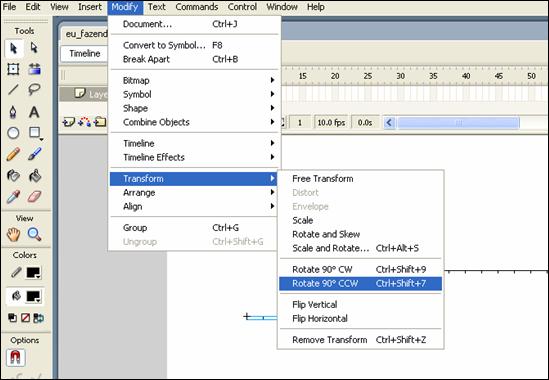The image size is (549, 380).
Task: Select the Lasso tool
Action: pos(34,90)
